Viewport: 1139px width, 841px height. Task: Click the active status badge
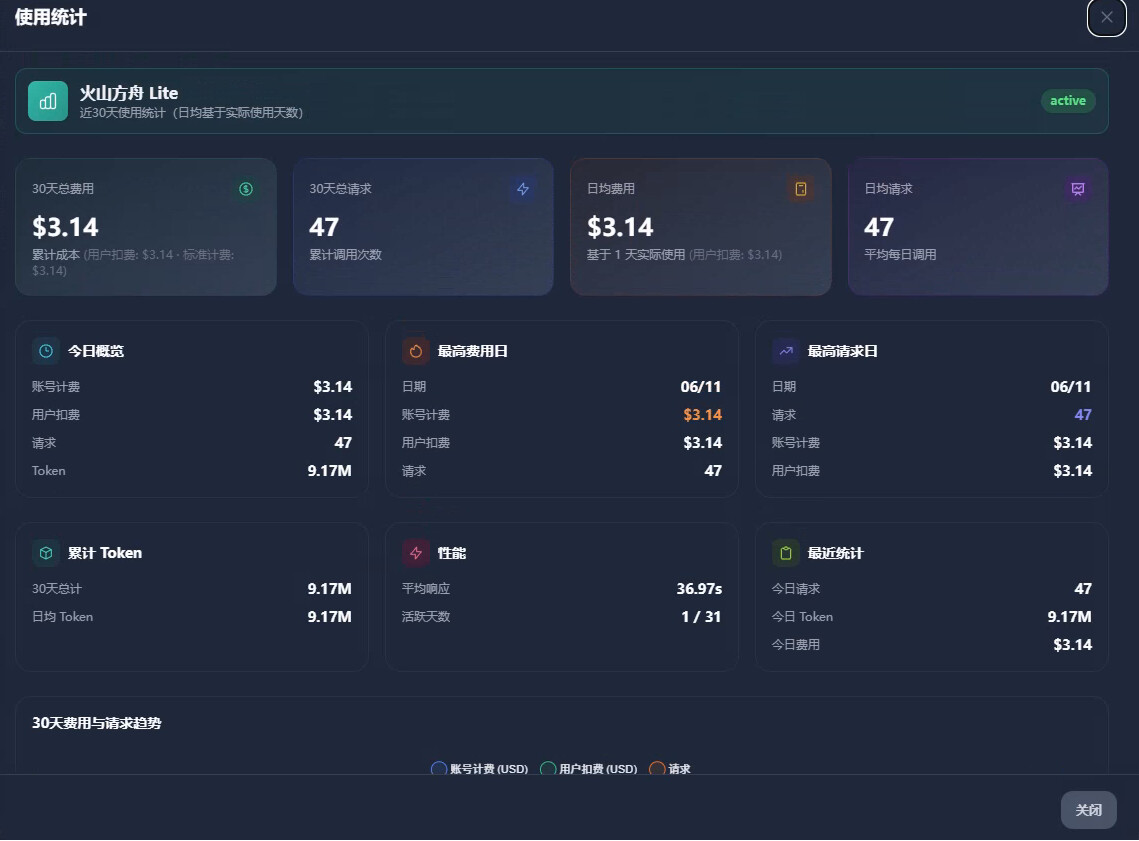tap(1068, 101)
